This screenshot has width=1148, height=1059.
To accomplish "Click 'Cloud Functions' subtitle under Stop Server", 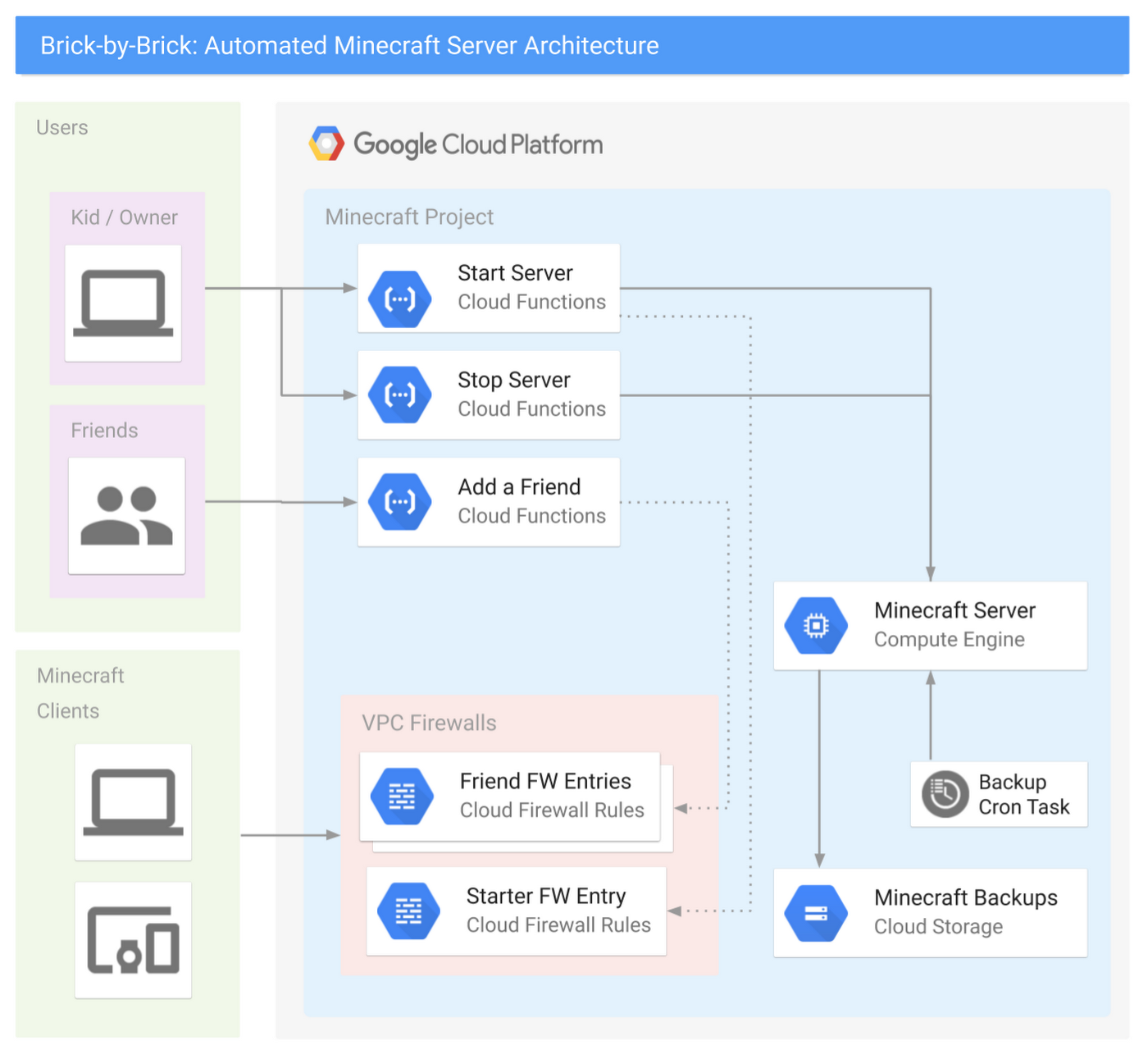I will [531, 409].
